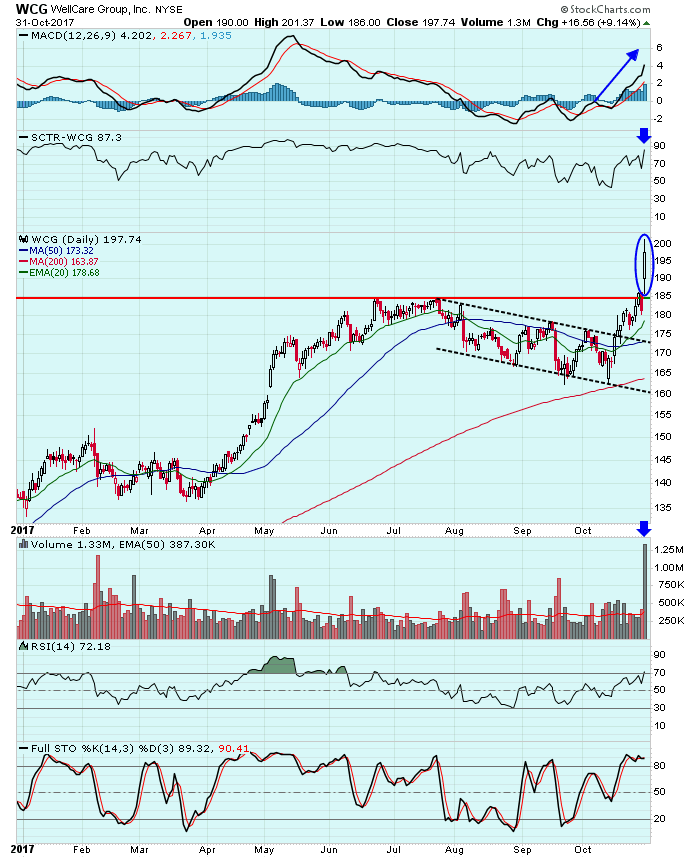Click the volume bars icon beside Volume legend

coord(24,544)
